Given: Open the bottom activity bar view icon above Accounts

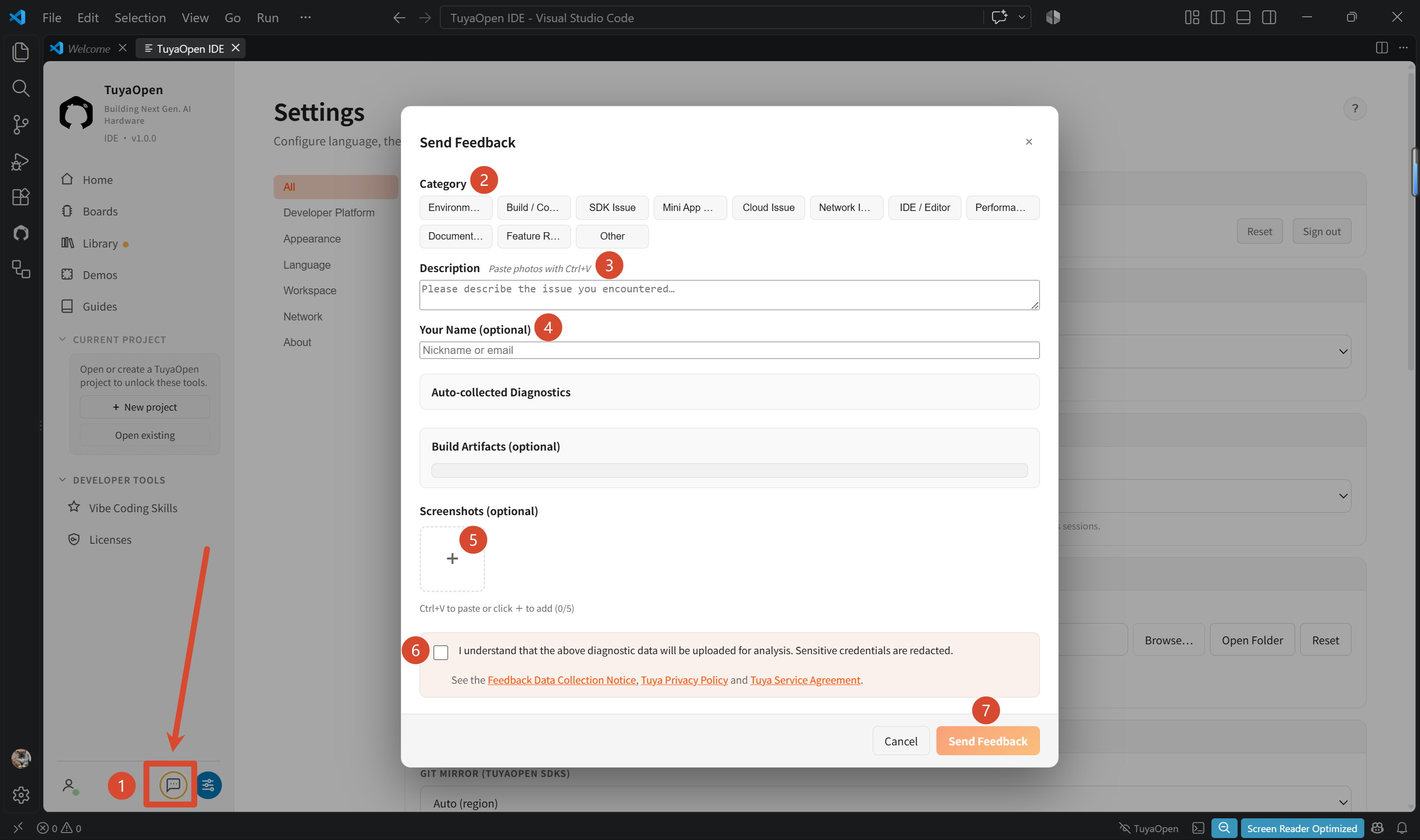Looking at the screenshot, I should (21, 269).
